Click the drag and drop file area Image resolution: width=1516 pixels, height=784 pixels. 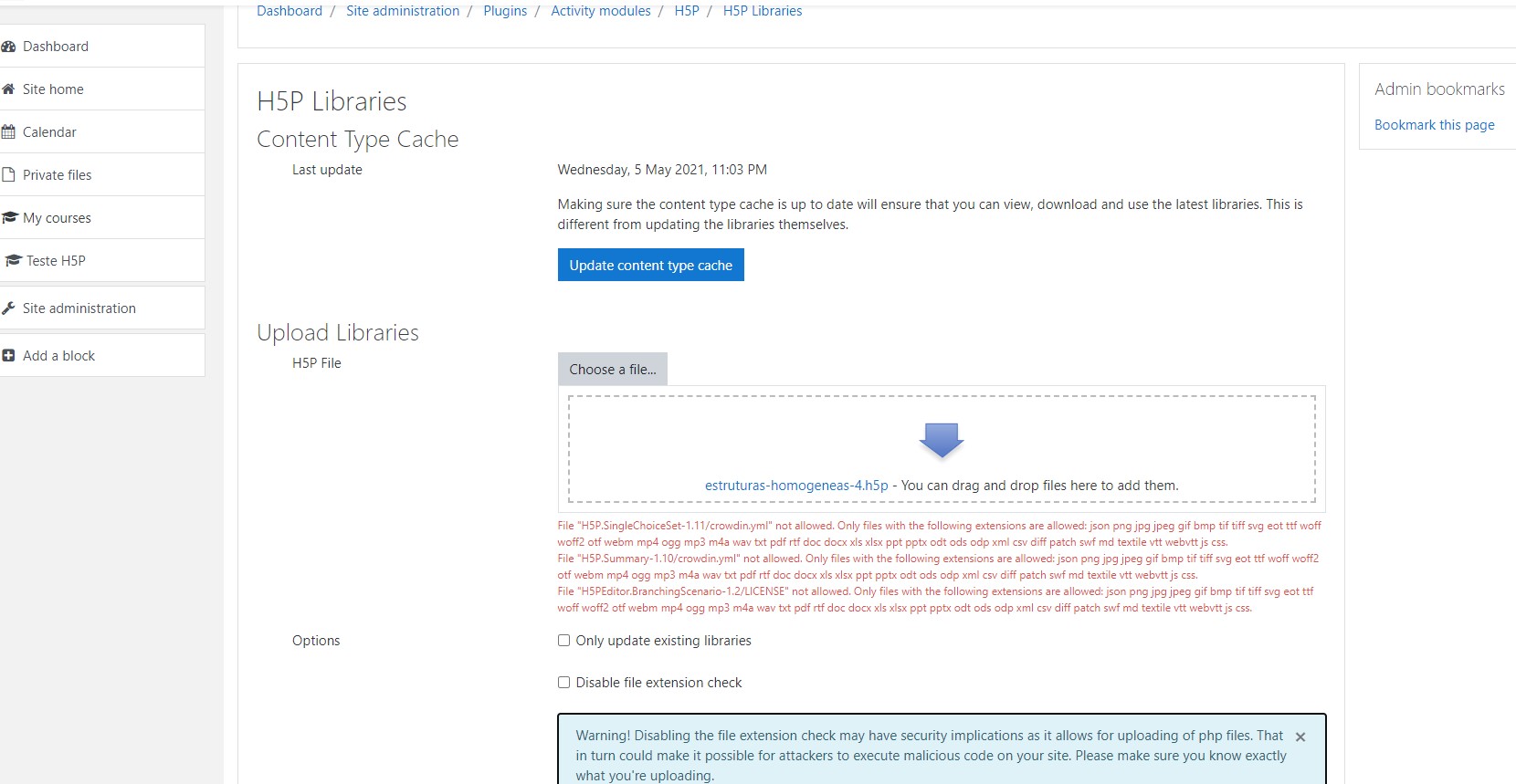942,449
